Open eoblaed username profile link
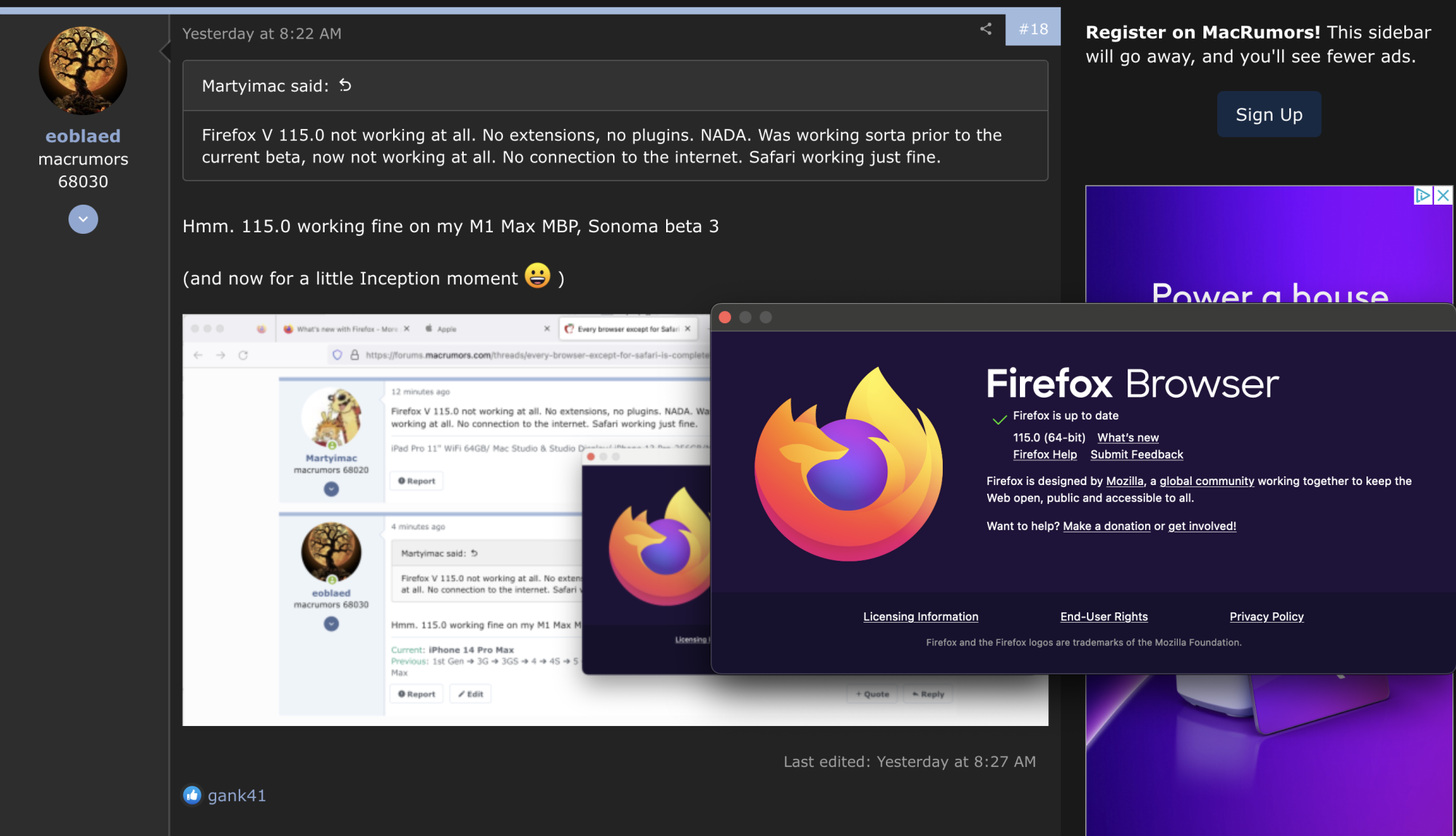The height and width of the screenshot is (836, 1456). pyautogui.click(x=83, y=136)
